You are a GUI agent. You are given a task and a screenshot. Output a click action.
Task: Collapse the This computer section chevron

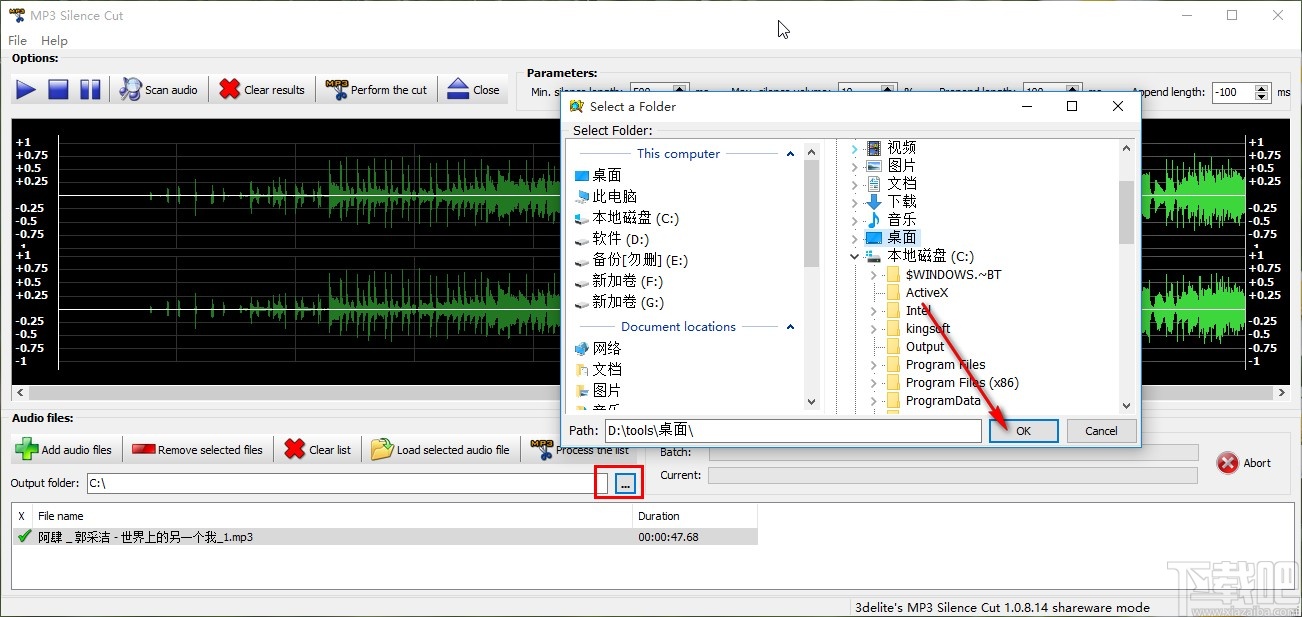789,153
